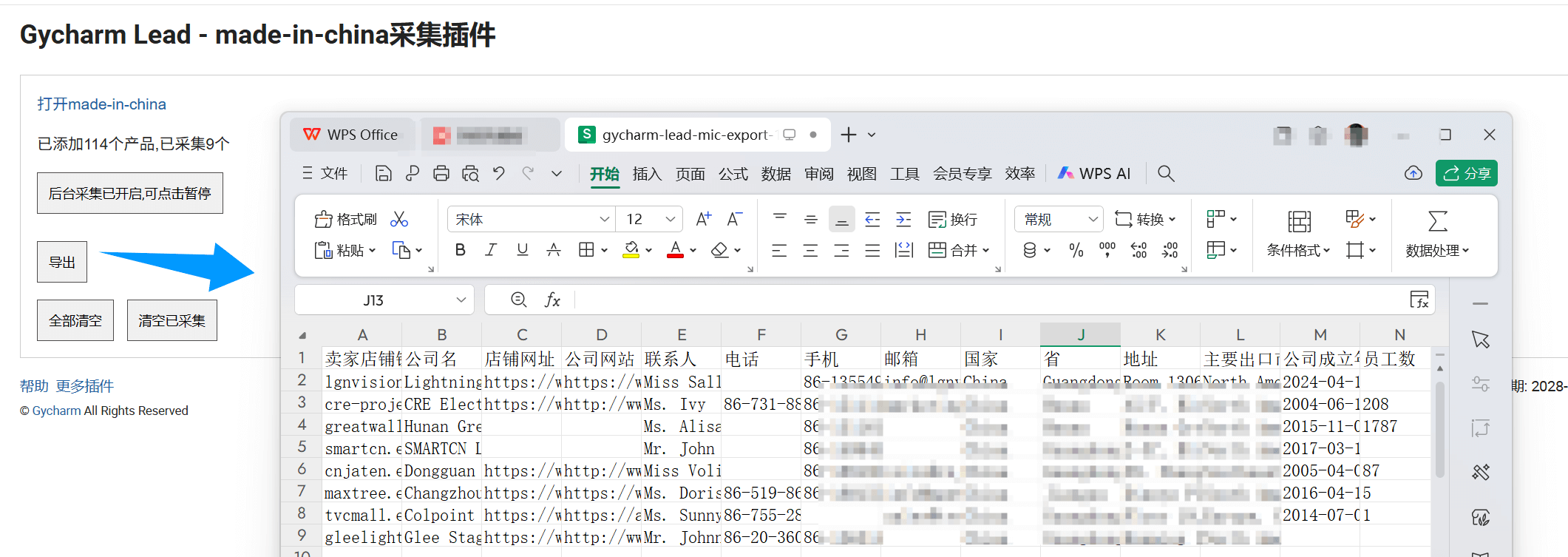Toggle bold formatting B
The height and width of the screenshot is (557, 1568).
pyautogui.click(x=460, y=250)
